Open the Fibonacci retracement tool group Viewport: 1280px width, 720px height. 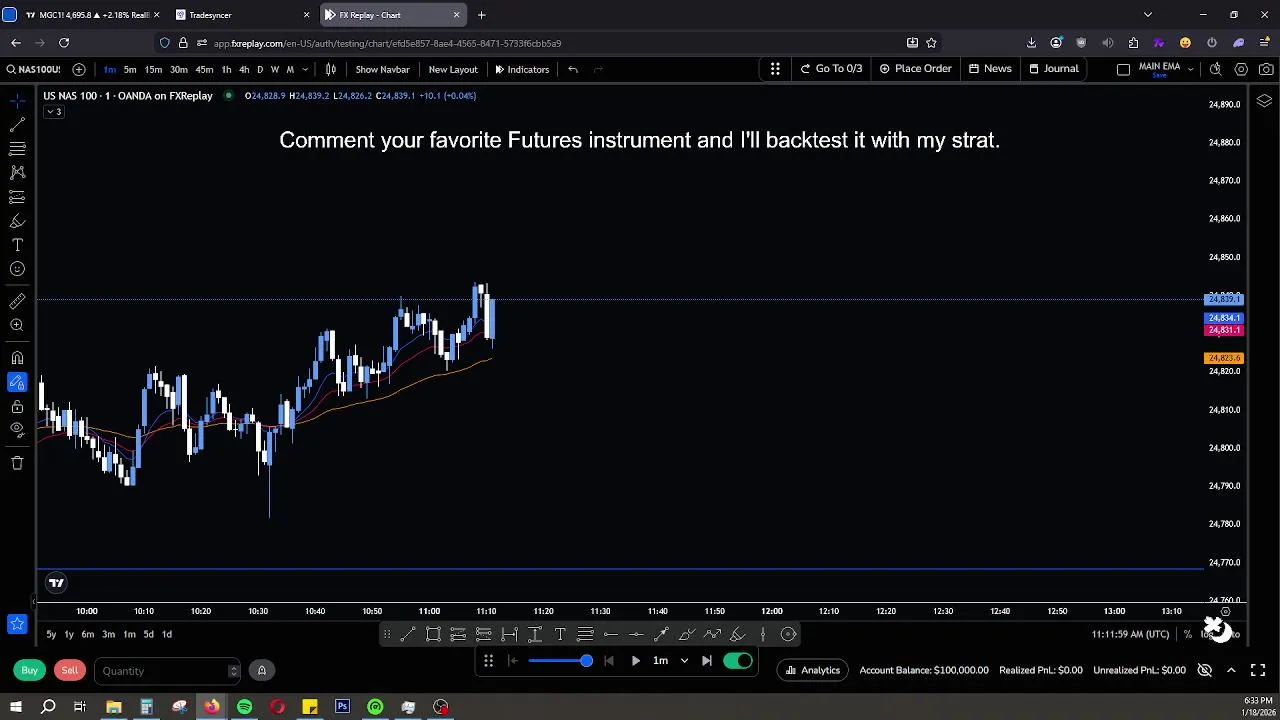(17, 148)
